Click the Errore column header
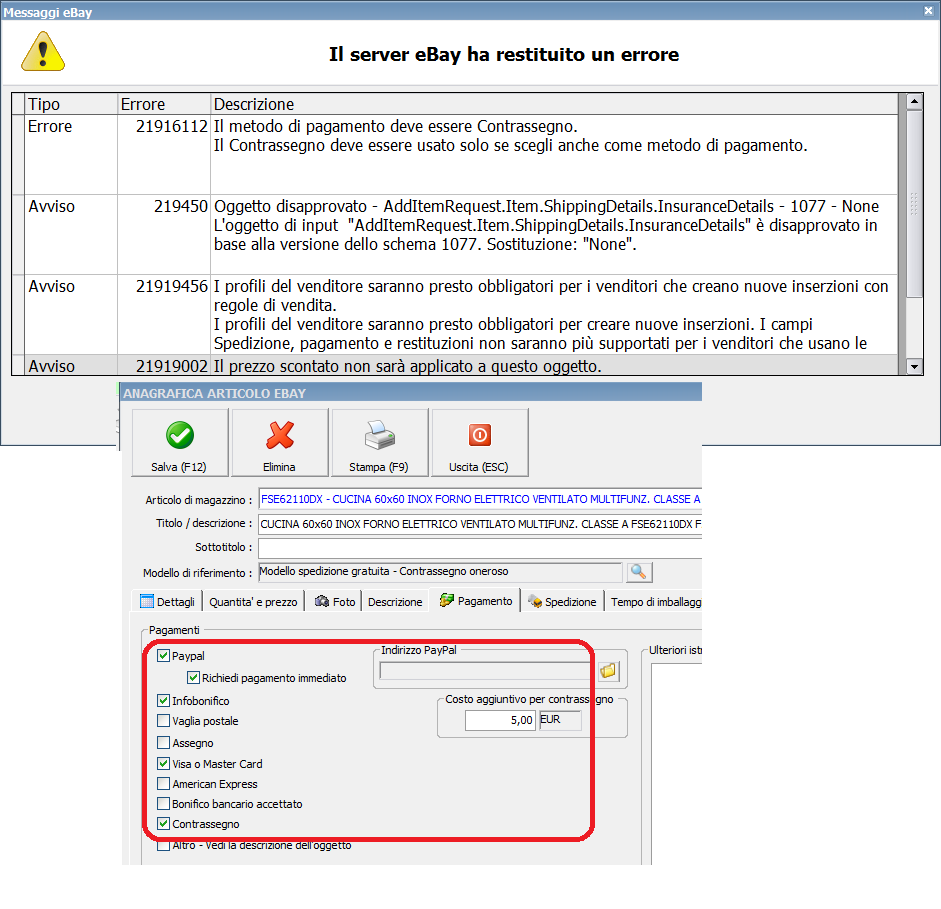941x909 pixels. [164, 104]
